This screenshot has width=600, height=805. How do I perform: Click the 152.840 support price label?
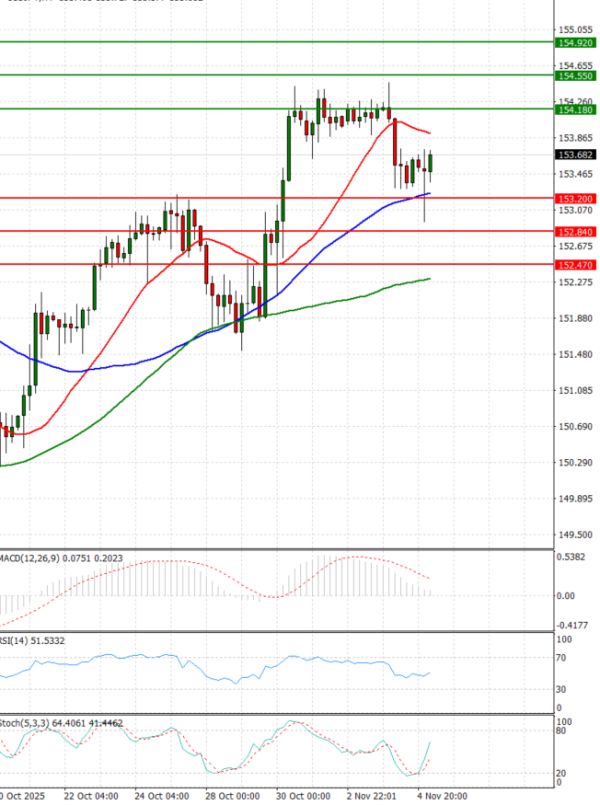pyautogui.click(x=575, y=232)
